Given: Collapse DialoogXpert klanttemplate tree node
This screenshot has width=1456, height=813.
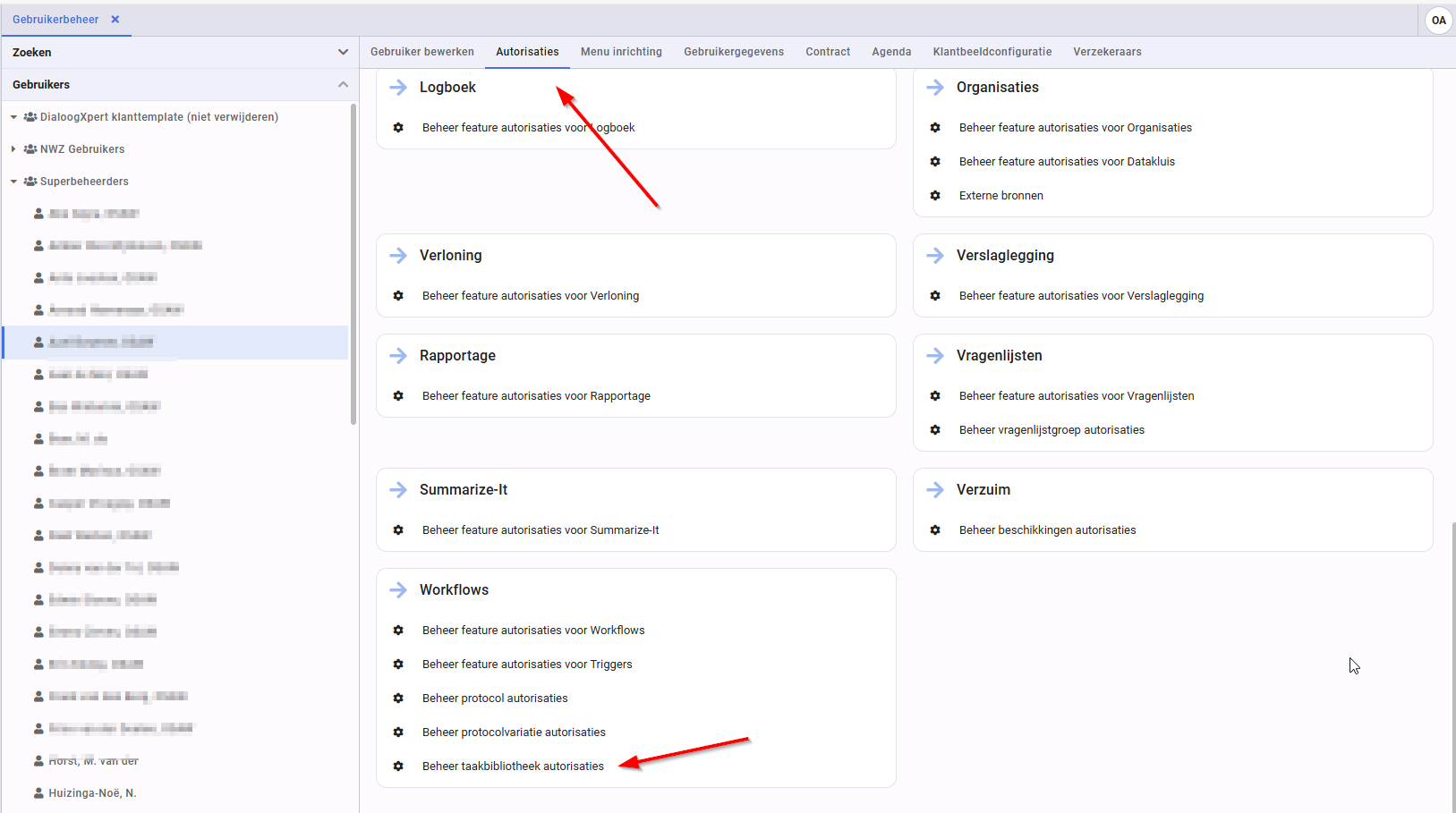Looking at the screenshot, I should pyautogui.click(x=13, y=117).
